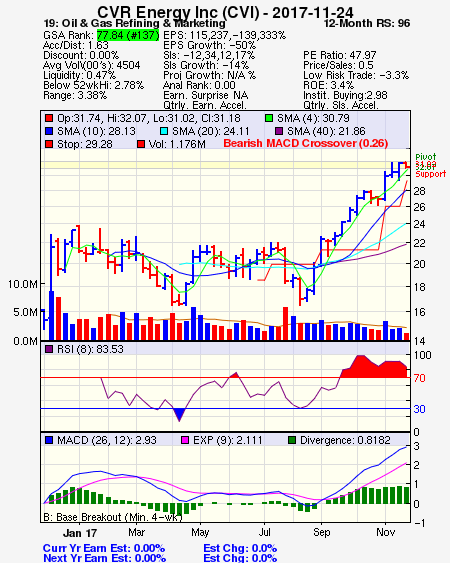The height and width of the screenshot is (563, 450).
Task: Click the Oil & Gas Refining & Marketing label
Action: point(134,24)
